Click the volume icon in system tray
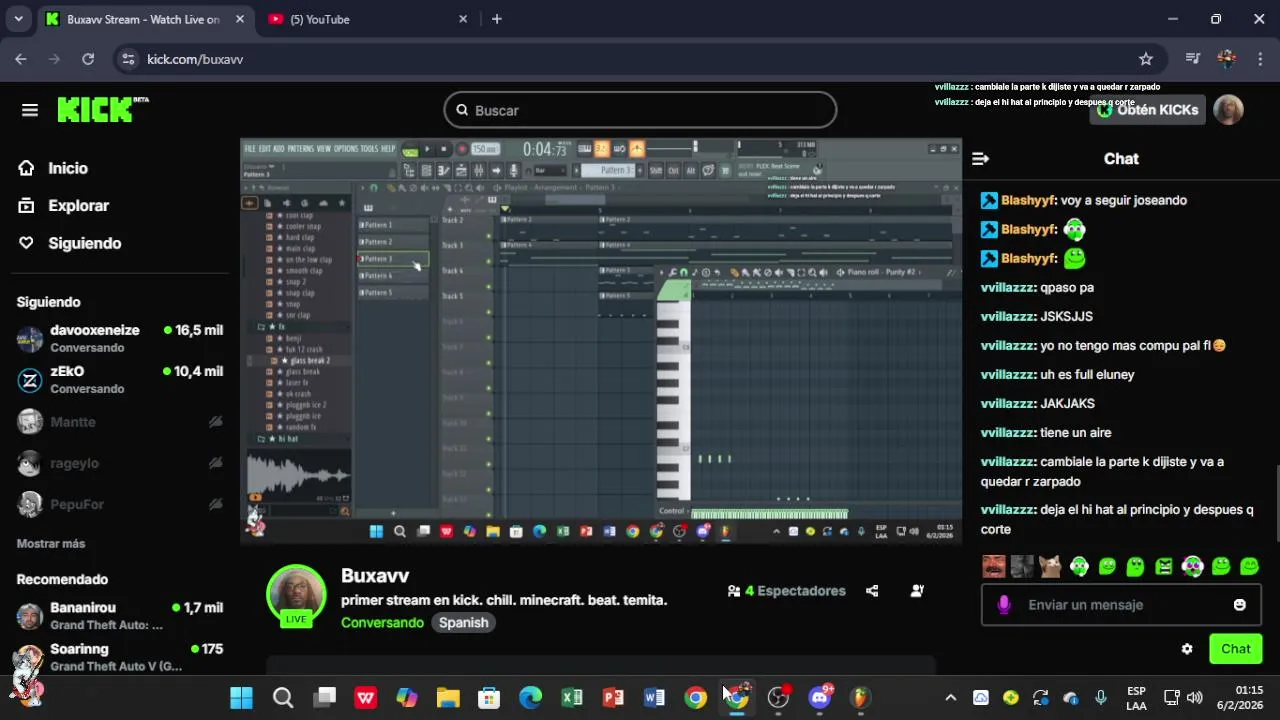The height and width of the screenshot is (720, 1280). click(x=1194, y=698)
